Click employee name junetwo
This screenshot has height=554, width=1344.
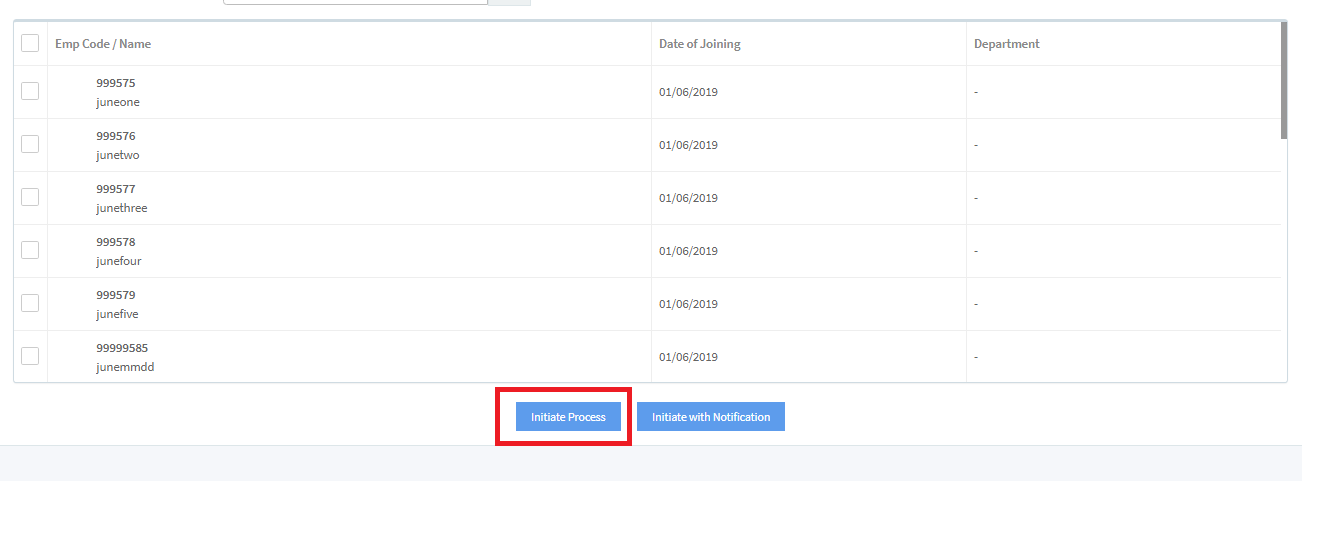(118, 155)
